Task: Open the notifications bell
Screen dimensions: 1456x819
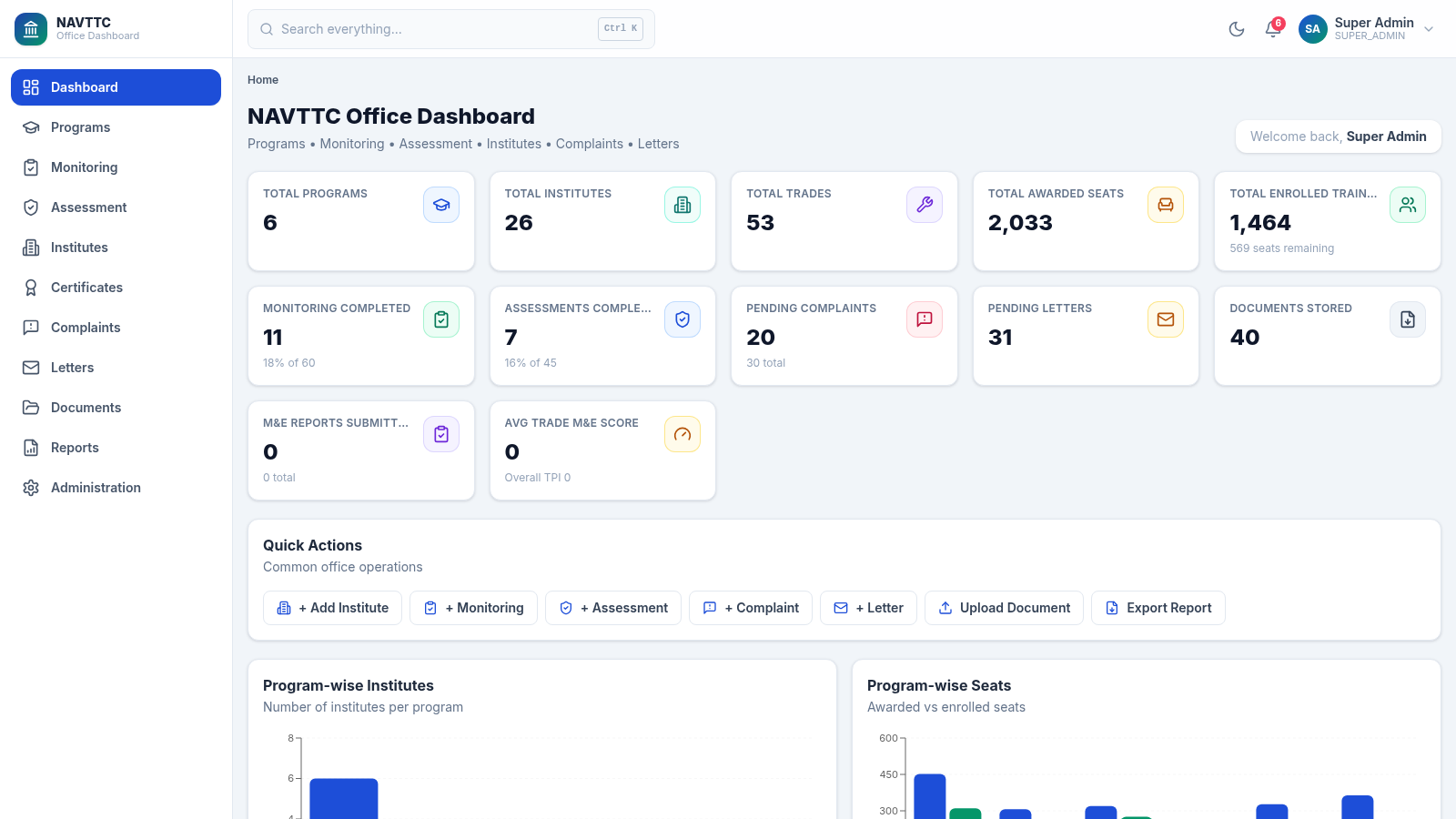Action: pyautogui.click(x=1273, y=29)
